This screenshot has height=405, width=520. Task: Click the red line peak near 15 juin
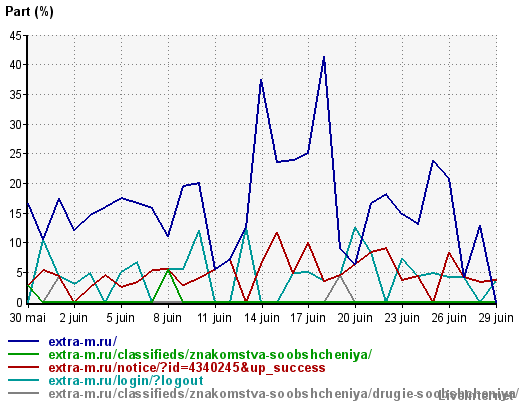click(277, 233)
